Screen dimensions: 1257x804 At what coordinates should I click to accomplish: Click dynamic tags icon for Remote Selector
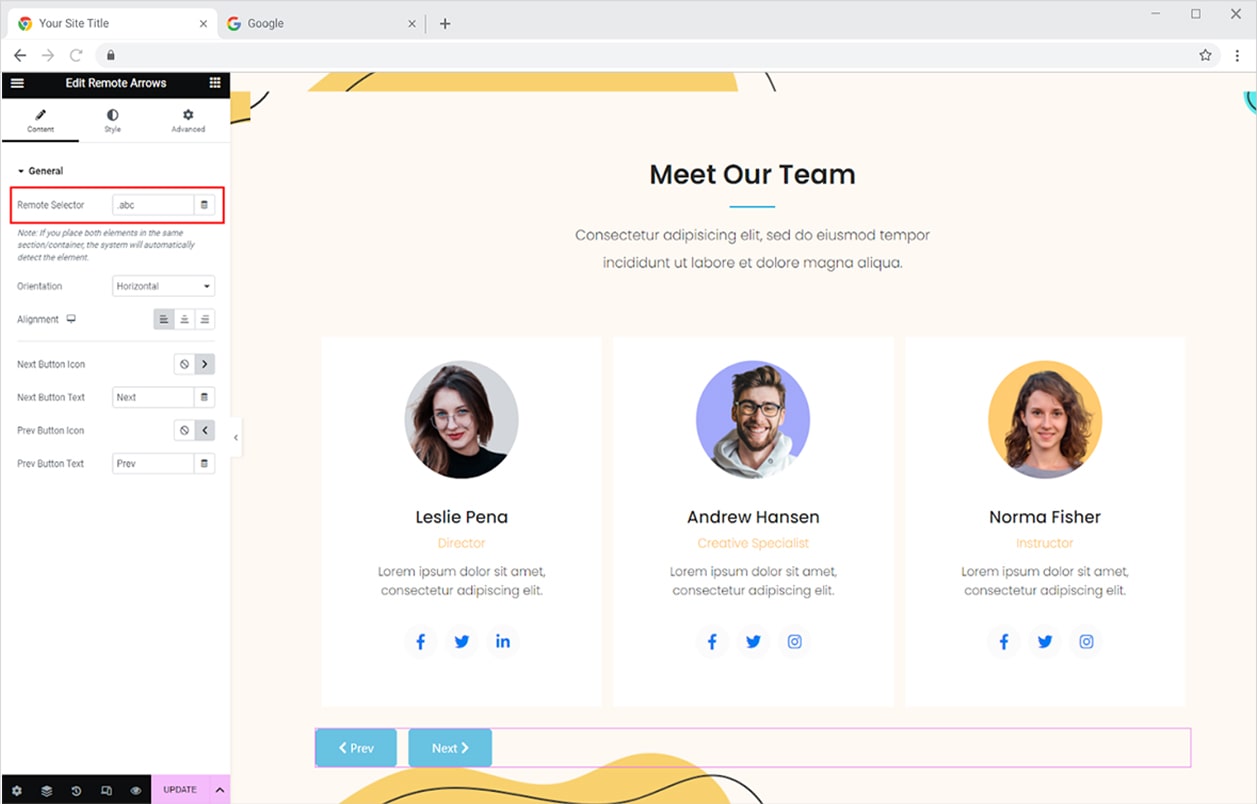tap(204, 205)
